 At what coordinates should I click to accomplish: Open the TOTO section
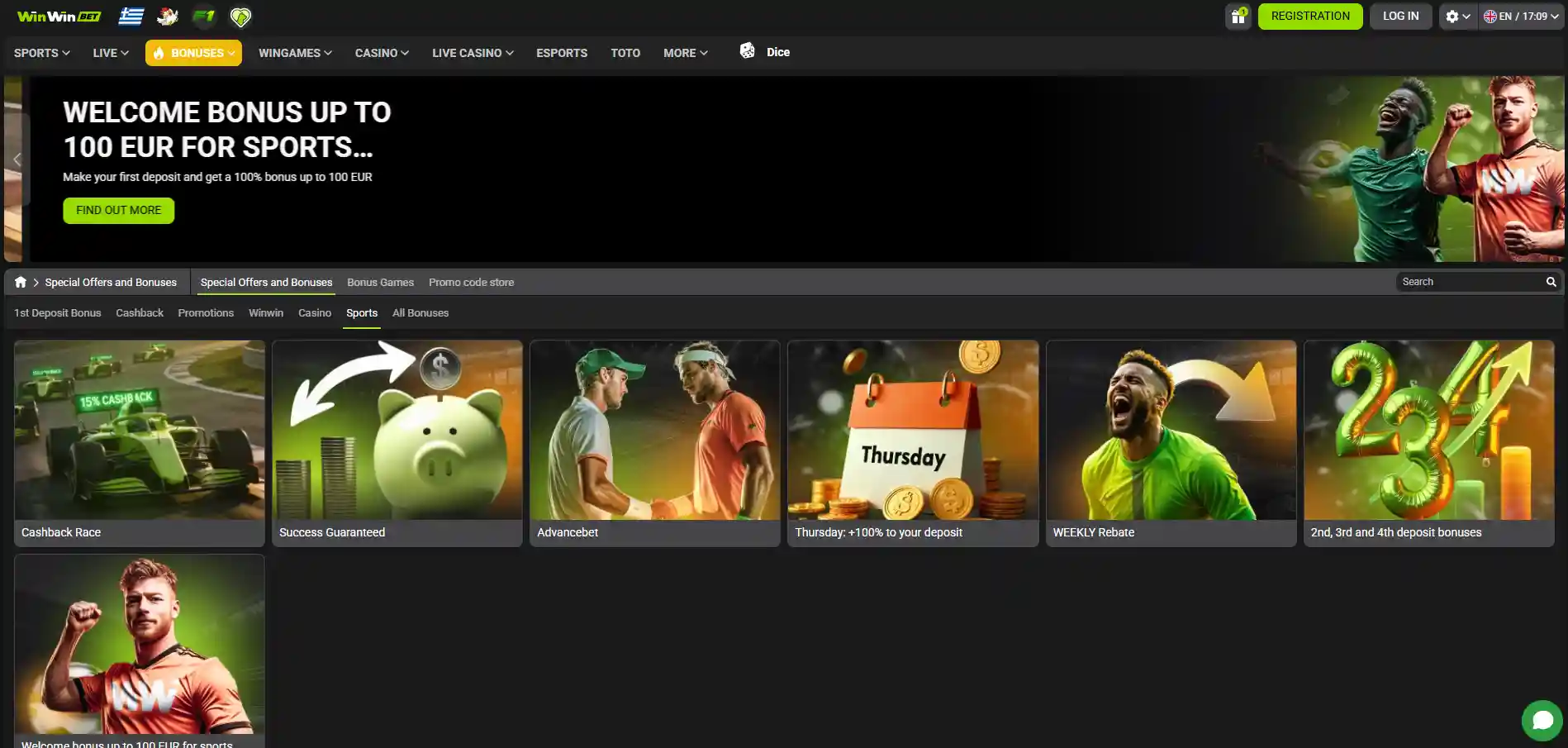pyautogui.click(x=625, y=53)
